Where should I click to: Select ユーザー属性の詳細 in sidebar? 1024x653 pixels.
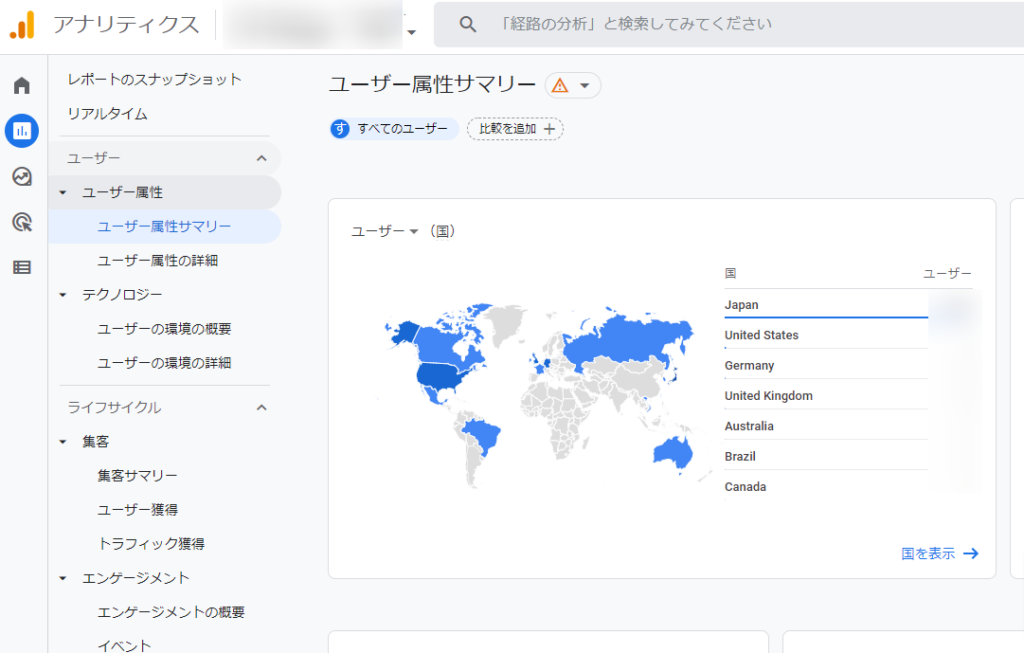(157, 261)
